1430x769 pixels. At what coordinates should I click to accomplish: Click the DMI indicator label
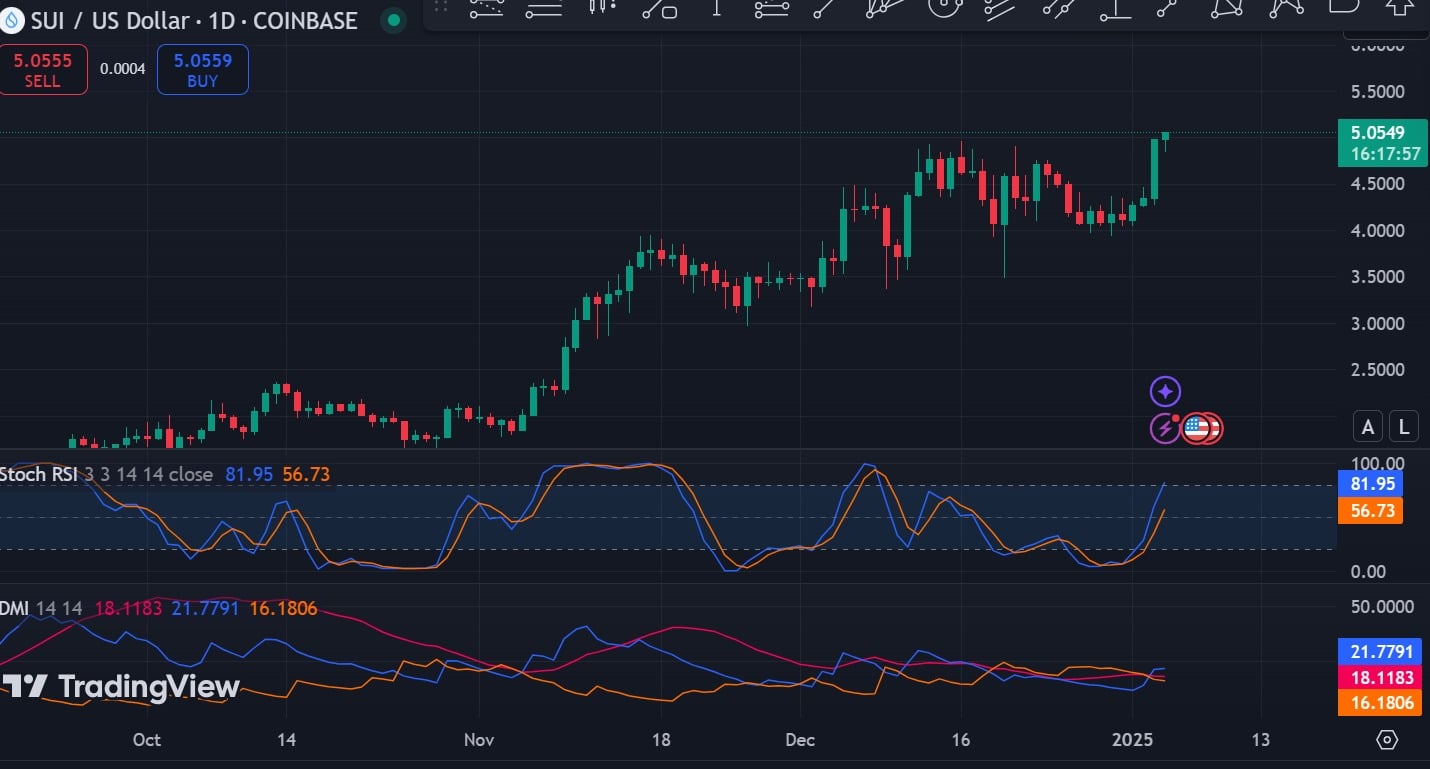(x=14, y=608)
